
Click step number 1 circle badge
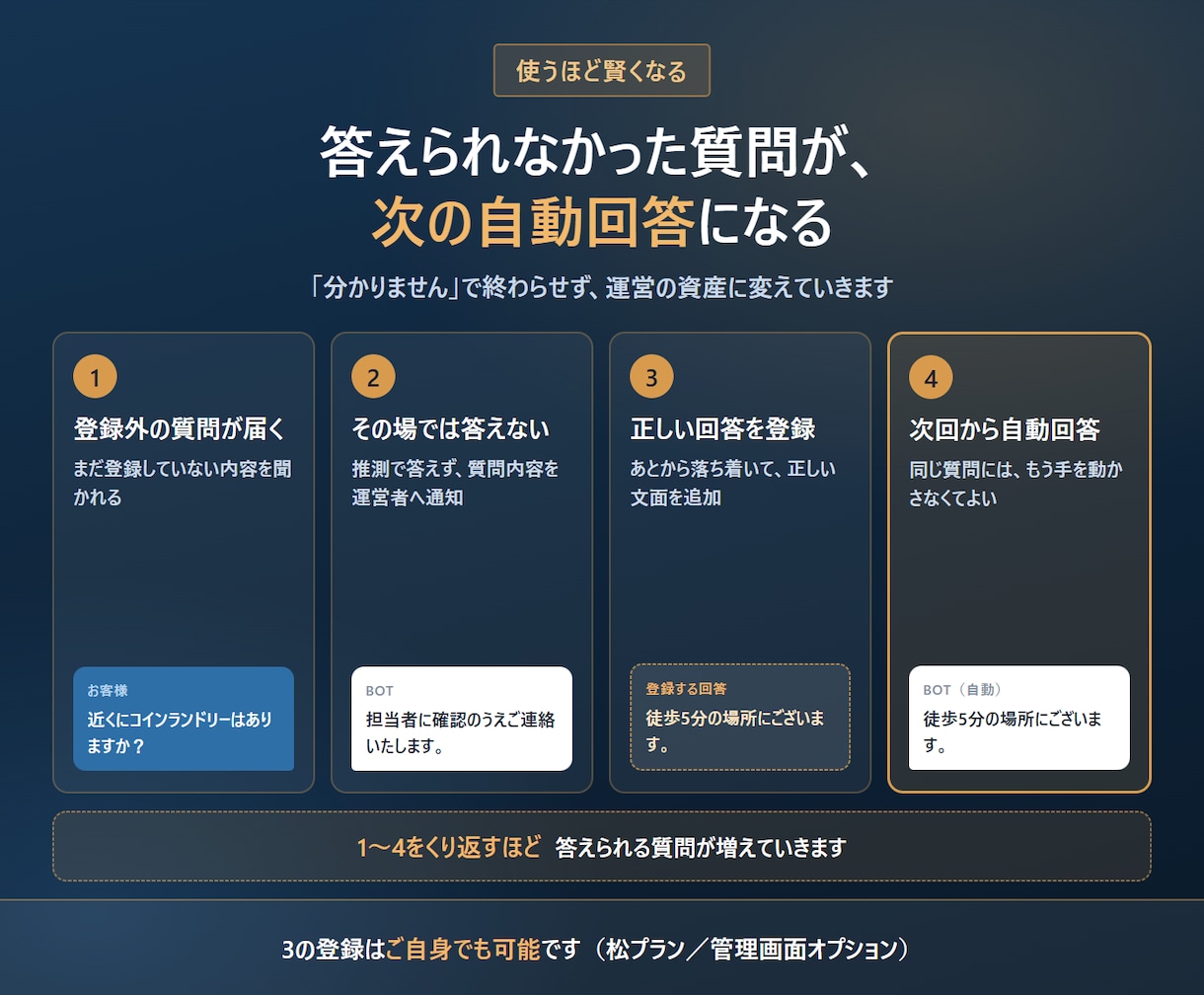95,377
